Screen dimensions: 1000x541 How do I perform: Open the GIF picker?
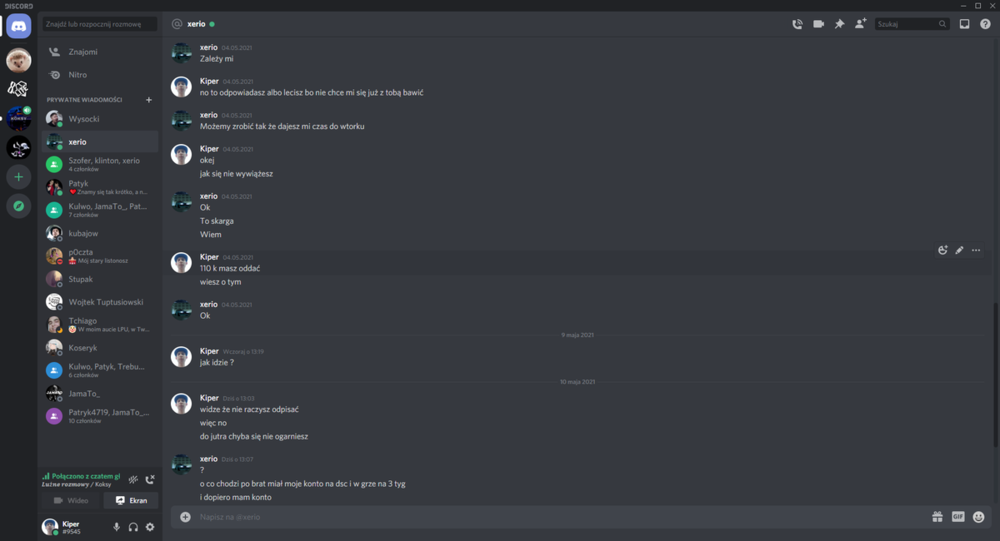coord(958,517)
